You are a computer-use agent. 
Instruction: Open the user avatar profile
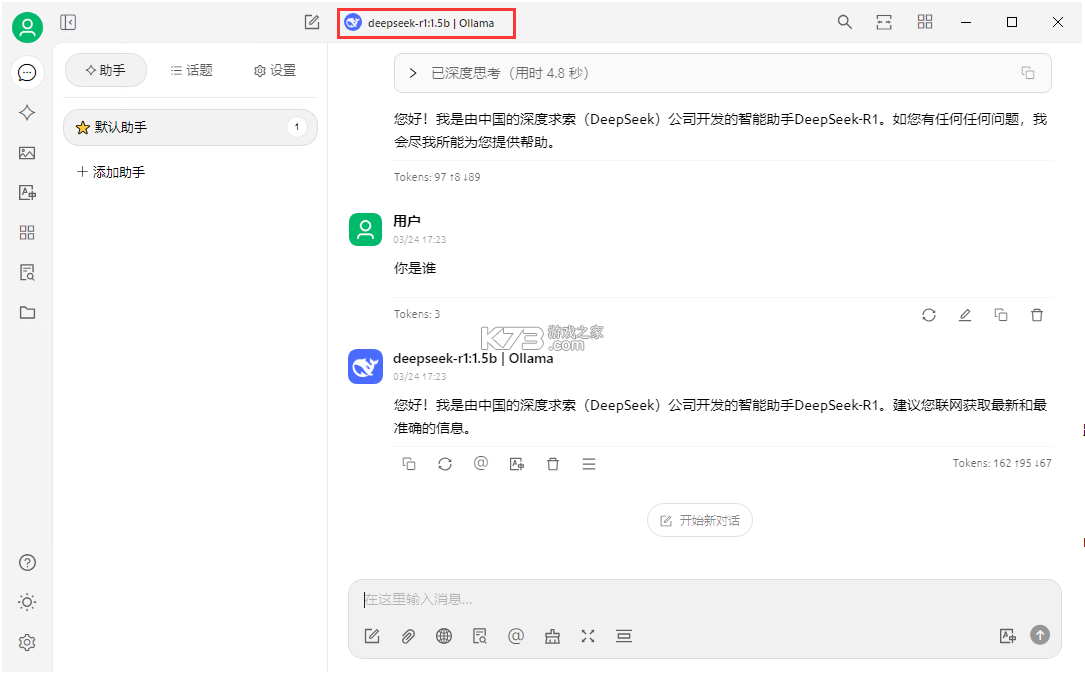tap(28, 28)
